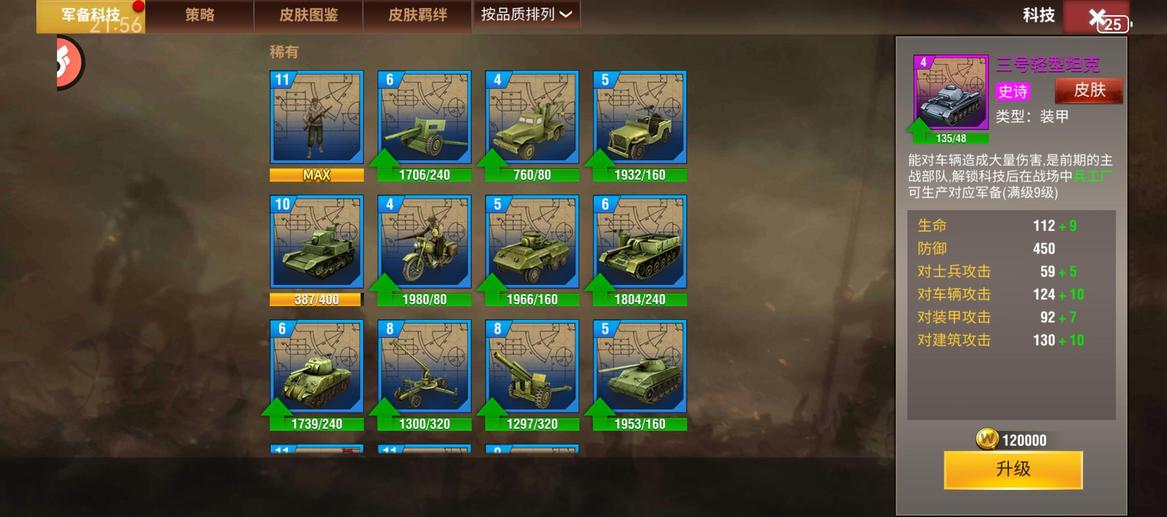Click the 升级 upgrade button

click(x=1013, y=469)
